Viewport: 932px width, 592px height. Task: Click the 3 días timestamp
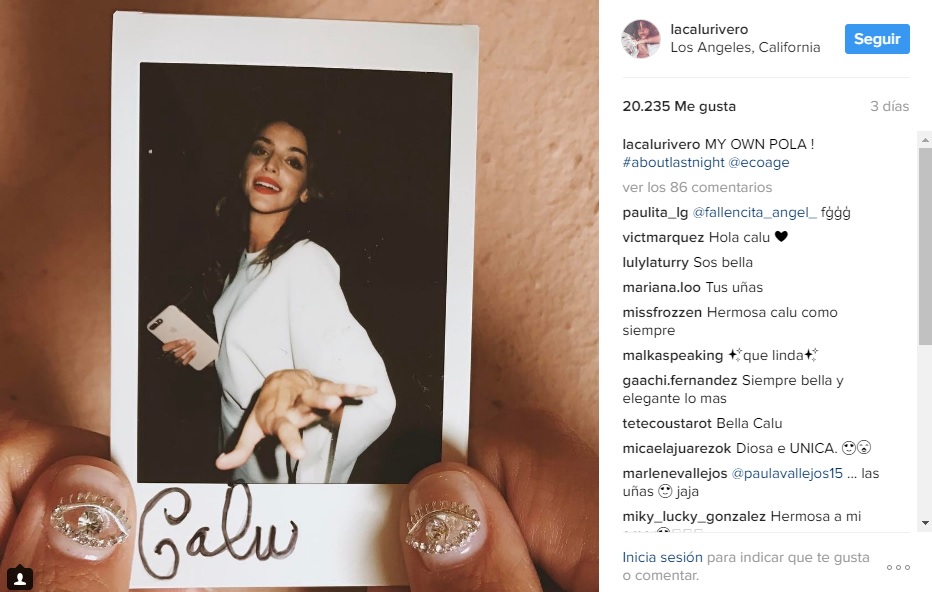[890, 106]
